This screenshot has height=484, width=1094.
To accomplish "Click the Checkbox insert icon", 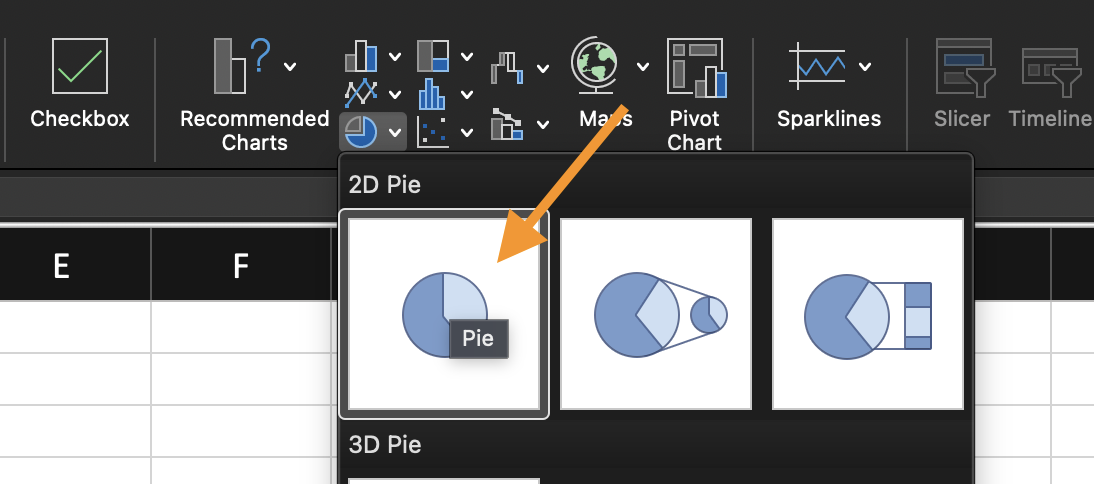I will pyautogui.click(x=80, y=67).
